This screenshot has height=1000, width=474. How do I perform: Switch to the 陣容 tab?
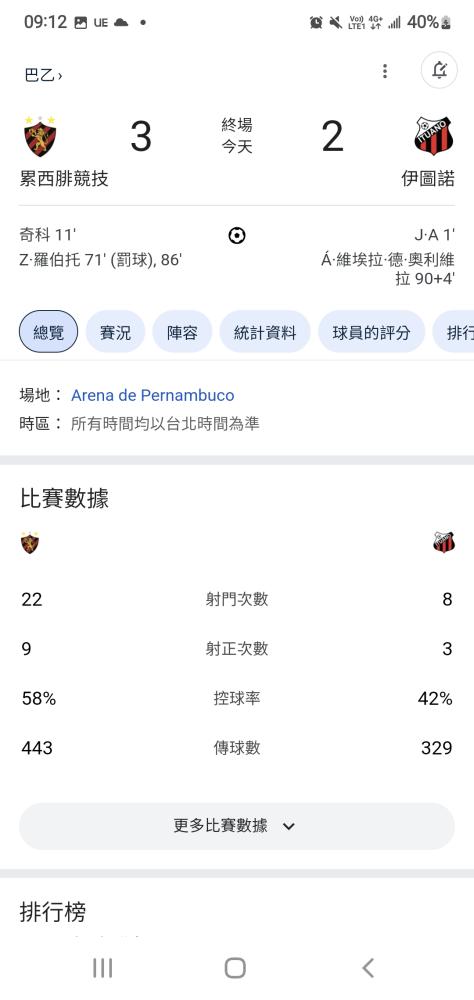click(182, 332)
